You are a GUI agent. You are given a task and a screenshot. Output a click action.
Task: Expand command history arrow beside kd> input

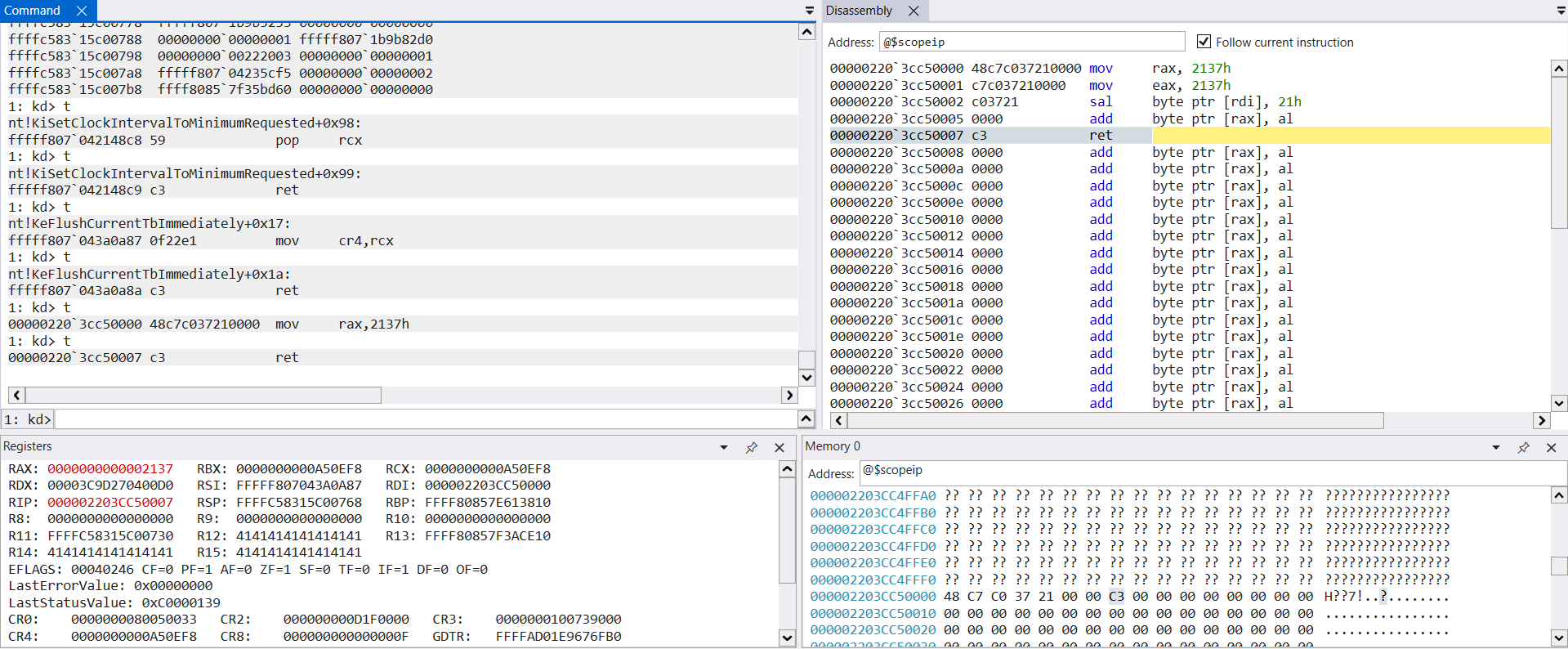[806, 418]
